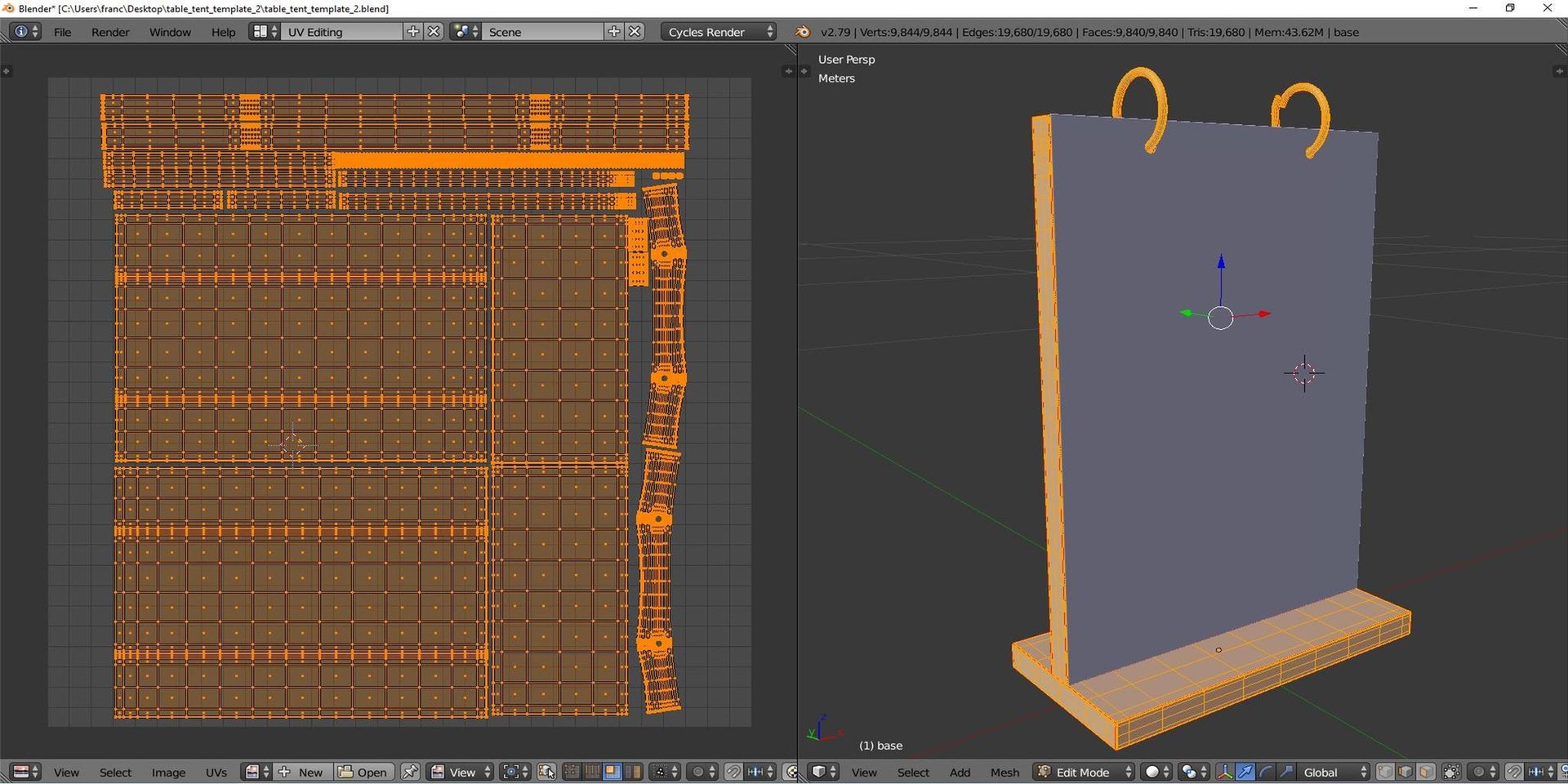Click the Open image button
Screen dimensions: 1568x784
[364, 772]
